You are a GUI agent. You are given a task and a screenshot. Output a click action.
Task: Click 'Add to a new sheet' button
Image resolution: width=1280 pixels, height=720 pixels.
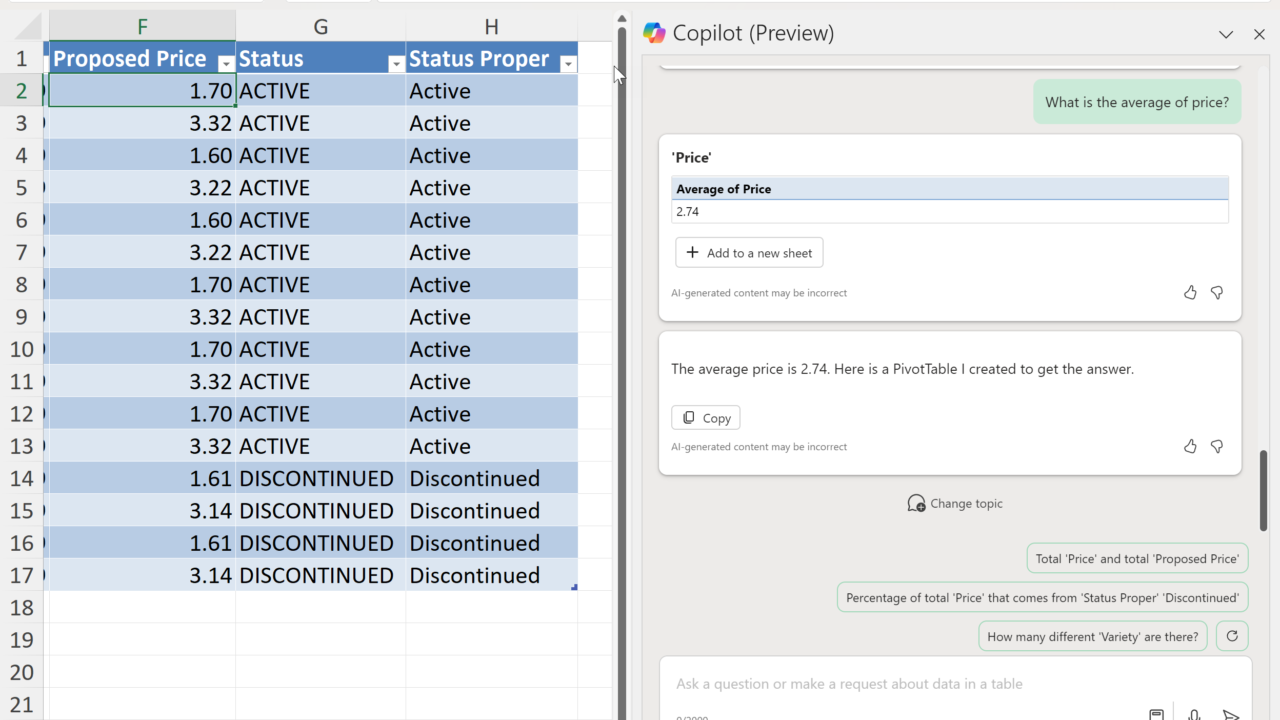pyautogui.click(x=749, y=253)
